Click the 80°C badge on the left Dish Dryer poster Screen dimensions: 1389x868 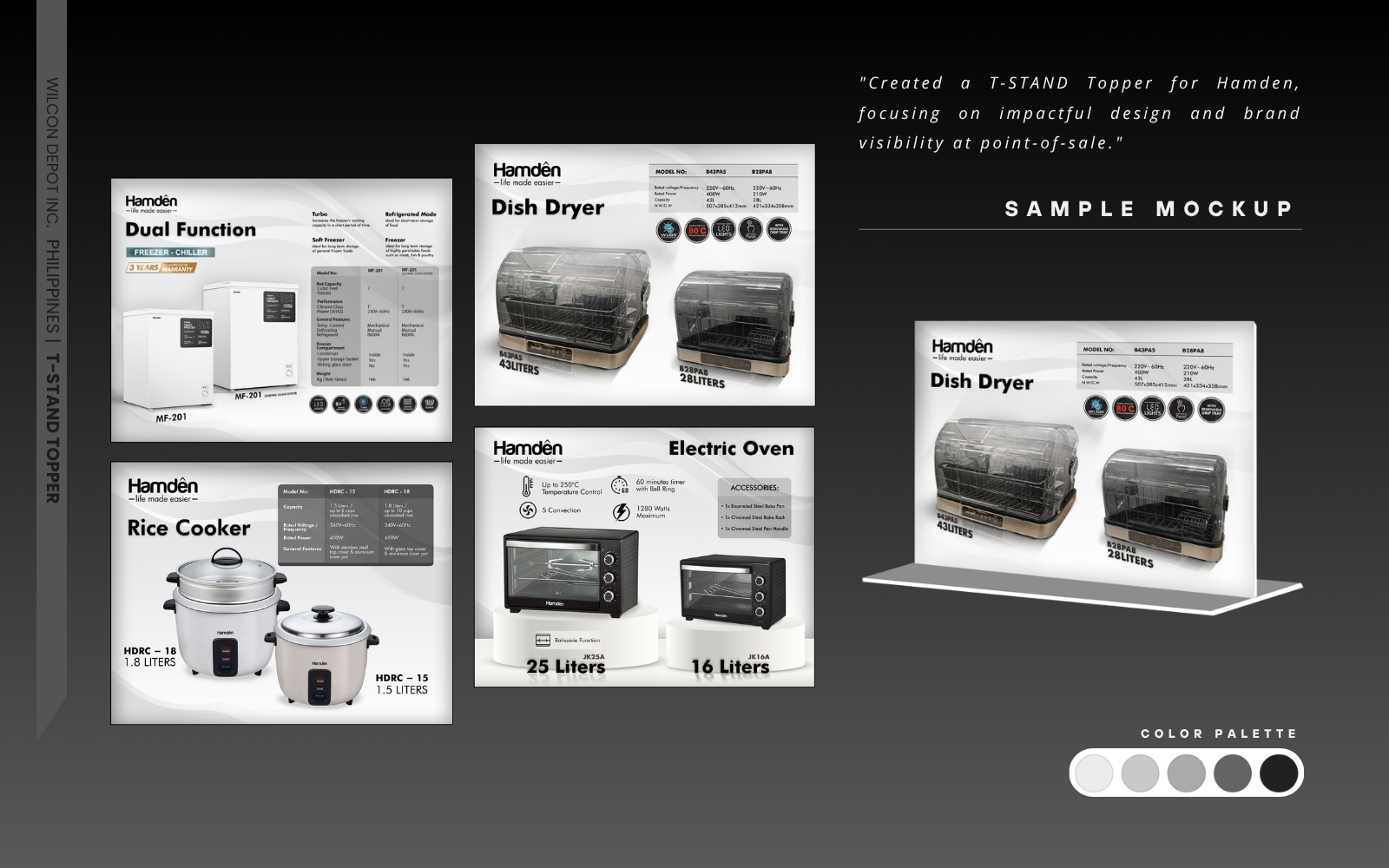696,229
